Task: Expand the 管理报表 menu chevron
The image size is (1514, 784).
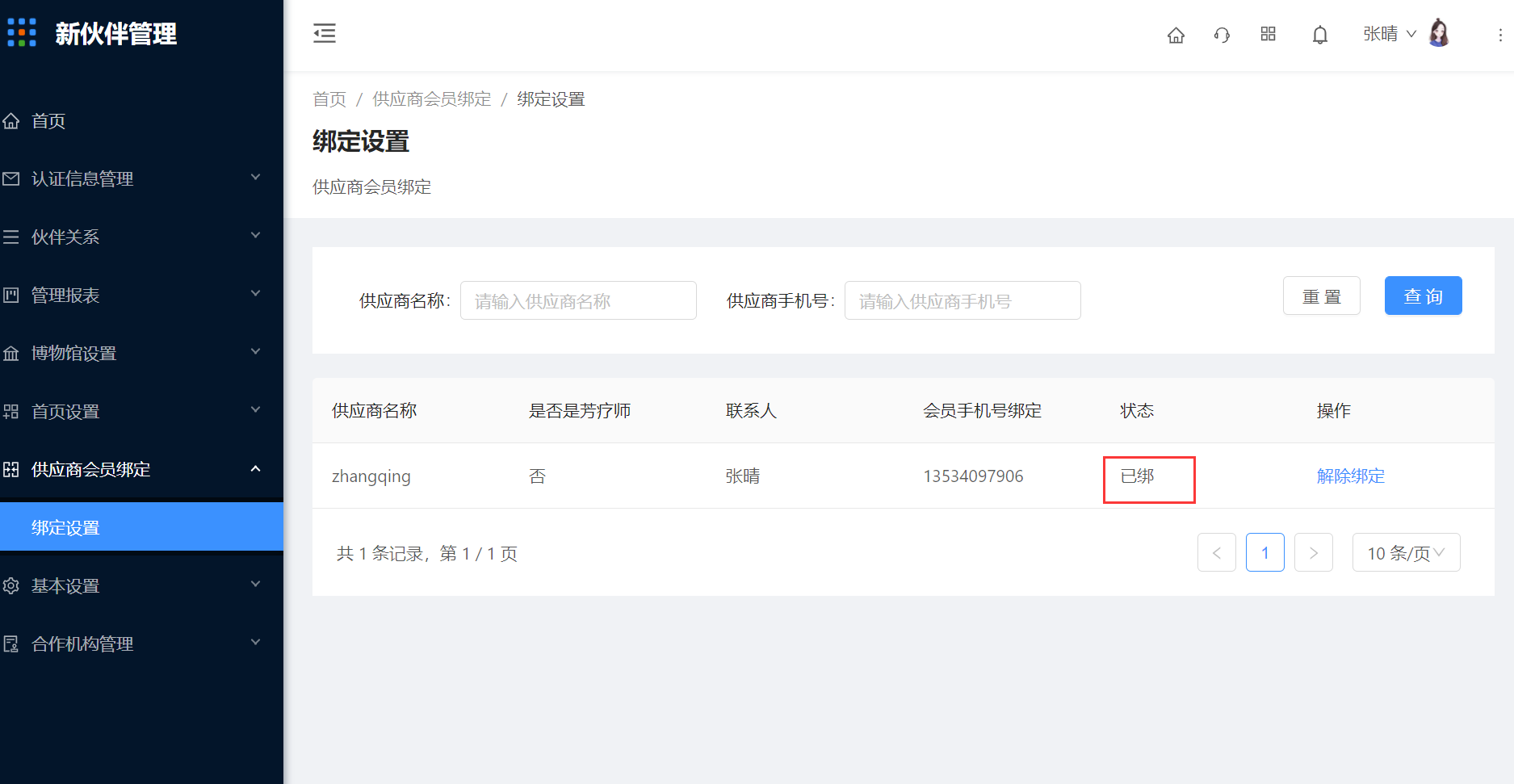Action: click(x=255, y=294)
